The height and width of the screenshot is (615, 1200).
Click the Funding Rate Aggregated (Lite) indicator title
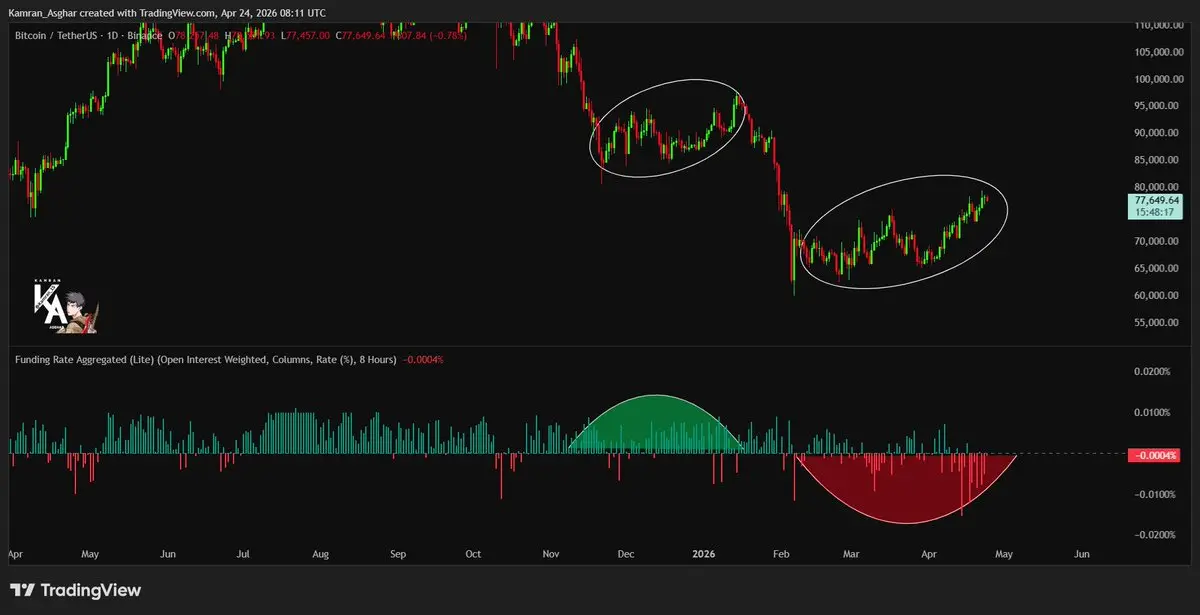(x=205, y=359)
